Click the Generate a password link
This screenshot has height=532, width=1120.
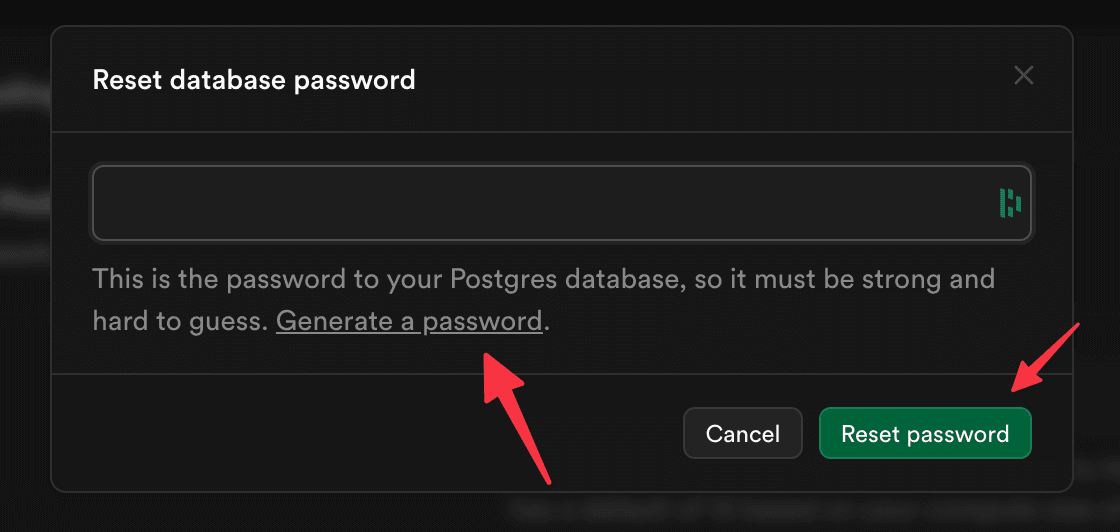409,322
